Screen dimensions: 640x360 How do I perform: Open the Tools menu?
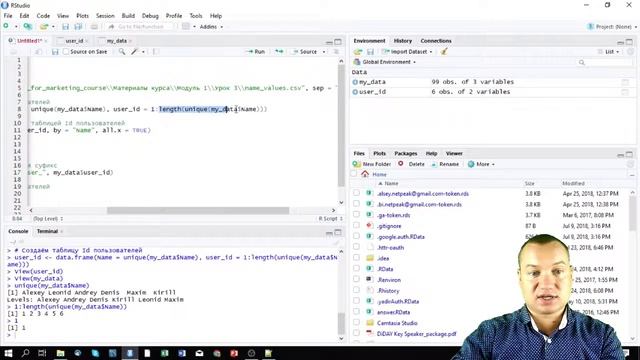(196, 16)
